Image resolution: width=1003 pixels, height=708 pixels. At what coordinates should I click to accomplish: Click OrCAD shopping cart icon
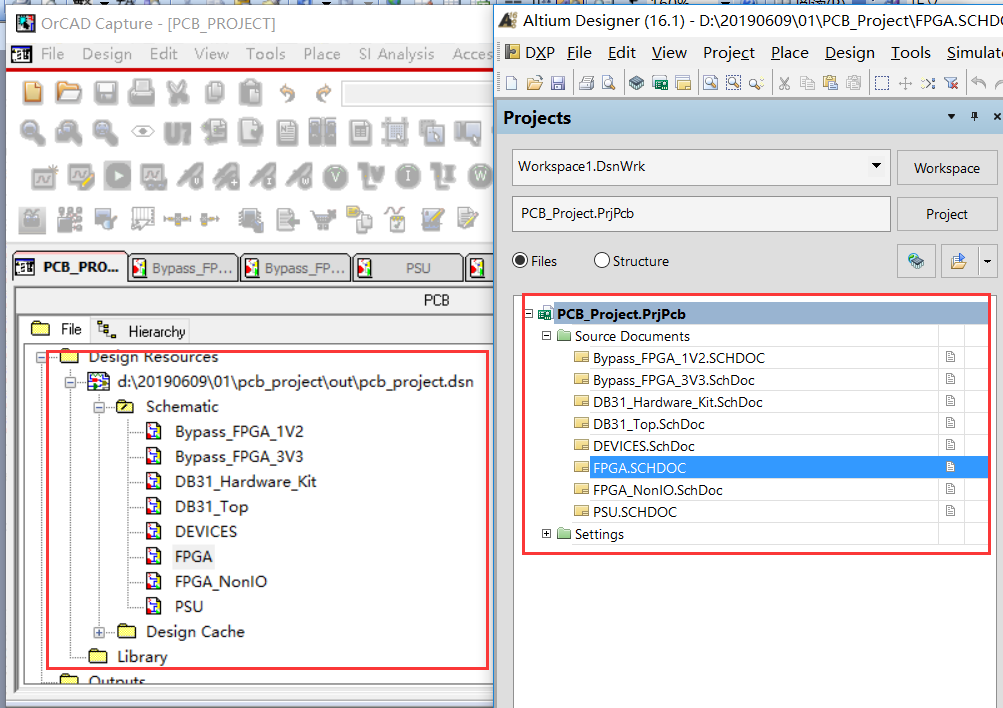324,220
